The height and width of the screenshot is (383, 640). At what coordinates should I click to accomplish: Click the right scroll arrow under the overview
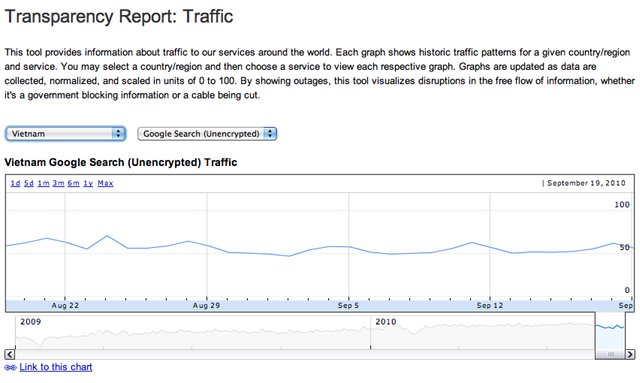tap(630, 354)
